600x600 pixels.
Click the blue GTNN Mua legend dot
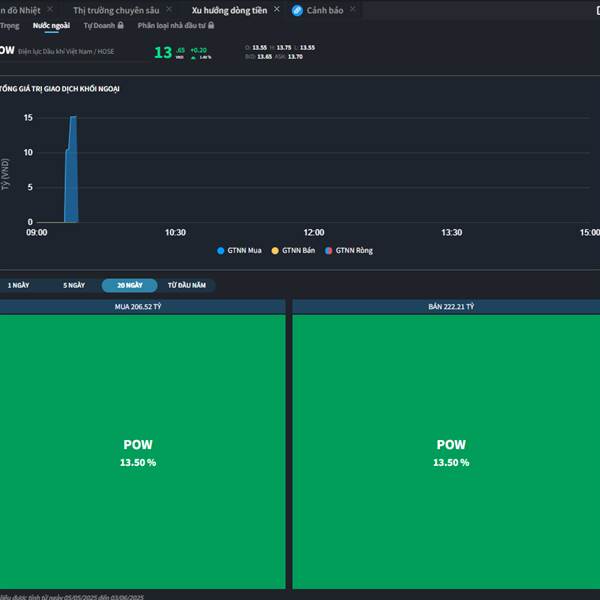tap(220, 251)
